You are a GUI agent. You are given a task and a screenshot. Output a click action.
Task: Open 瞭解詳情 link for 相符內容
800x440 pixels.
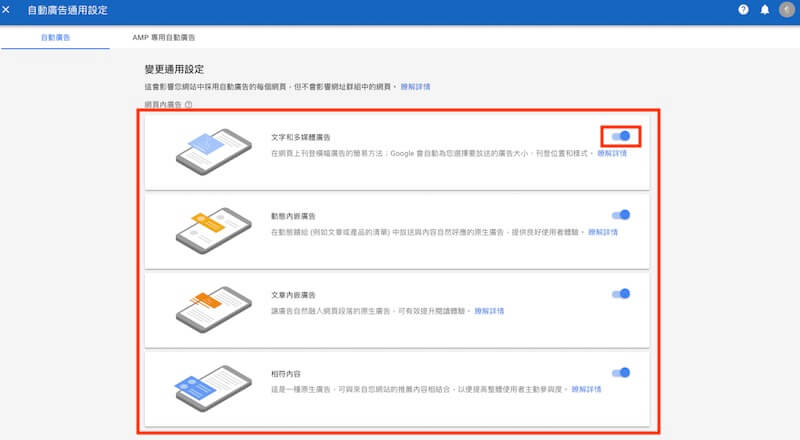[586, 389]
